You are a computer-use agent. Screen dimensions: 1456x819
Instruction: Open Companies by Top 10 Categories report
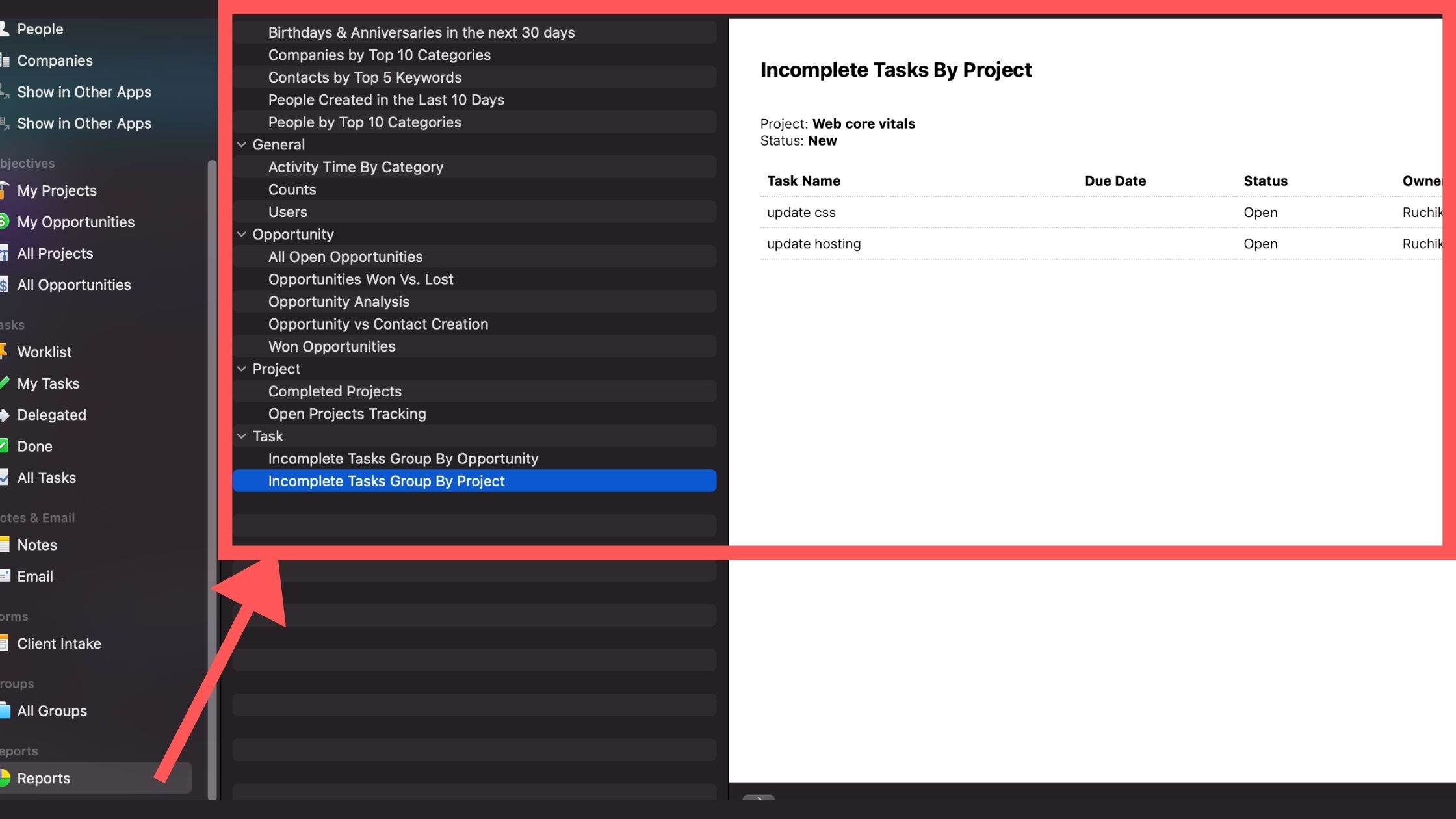[x=474, y=55]
